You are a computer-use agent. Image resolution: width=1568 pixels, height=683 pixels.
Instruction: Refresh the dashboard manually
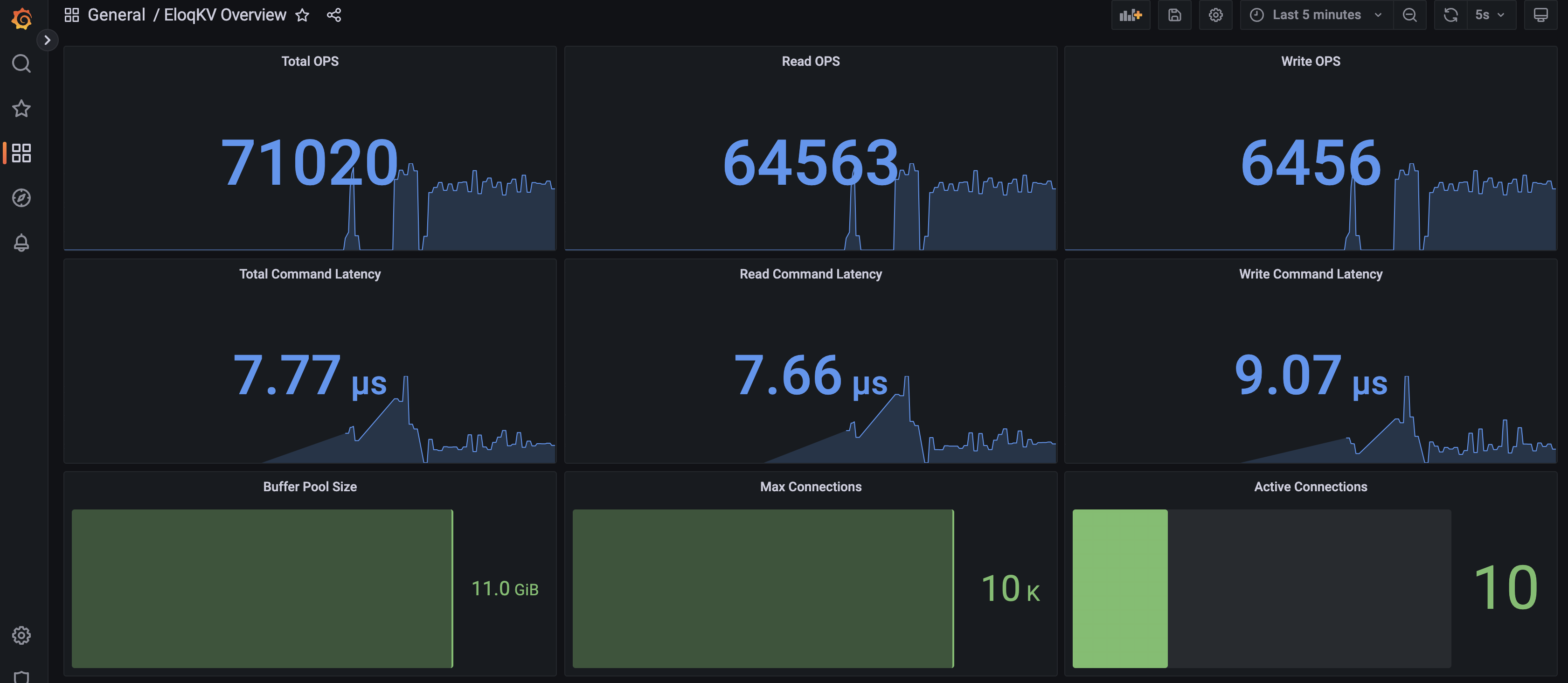coord(1450,14)
